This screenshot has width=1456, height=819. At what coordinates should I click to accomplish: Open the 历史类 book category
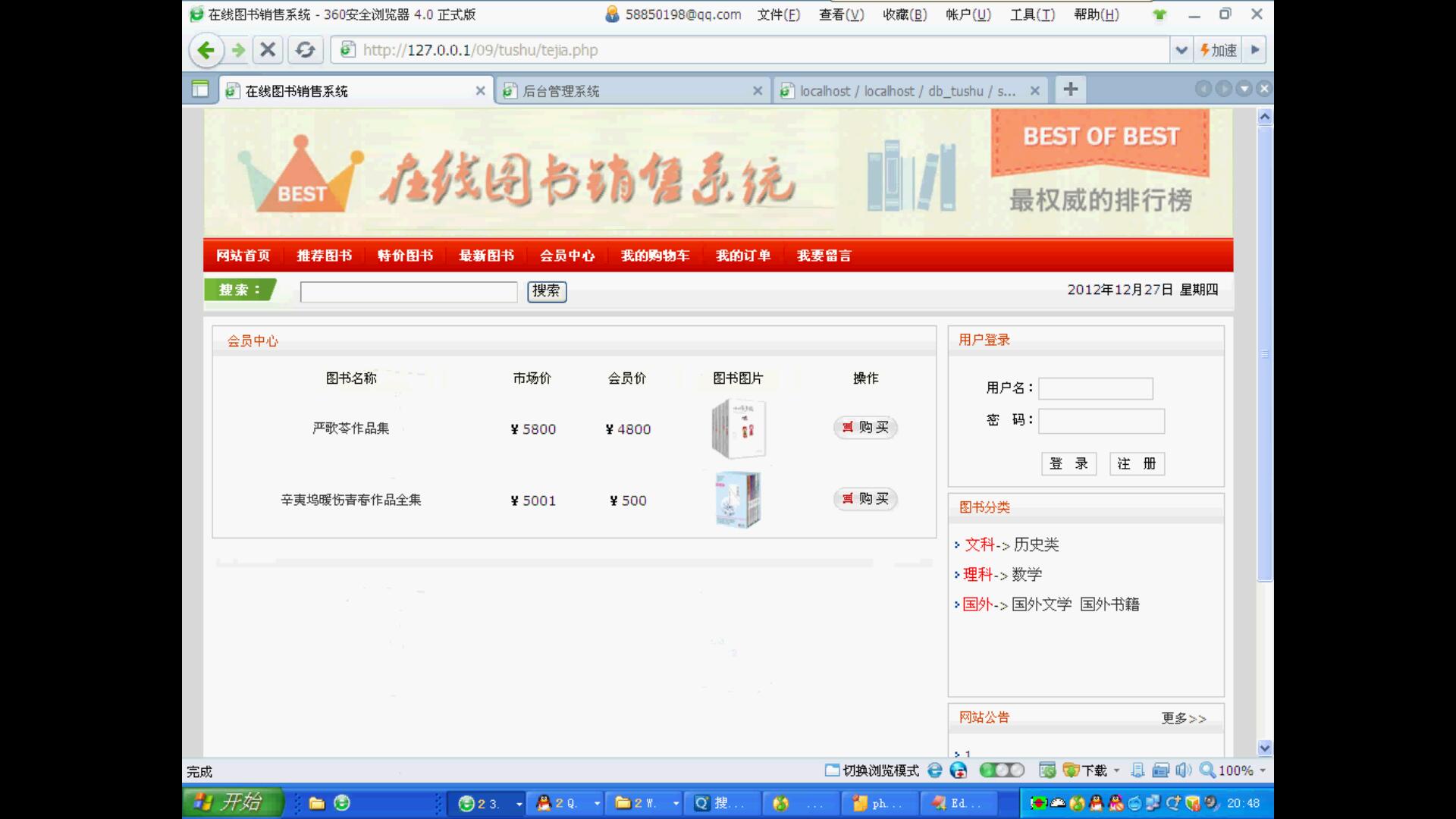point(1036,544)
